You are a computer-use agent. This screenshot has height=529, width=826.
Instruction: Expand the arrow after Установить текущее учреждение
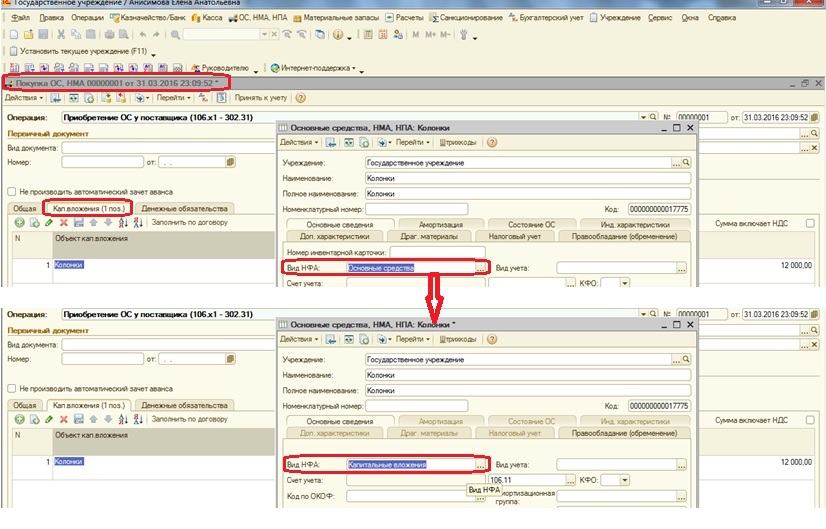coord(154,53)
